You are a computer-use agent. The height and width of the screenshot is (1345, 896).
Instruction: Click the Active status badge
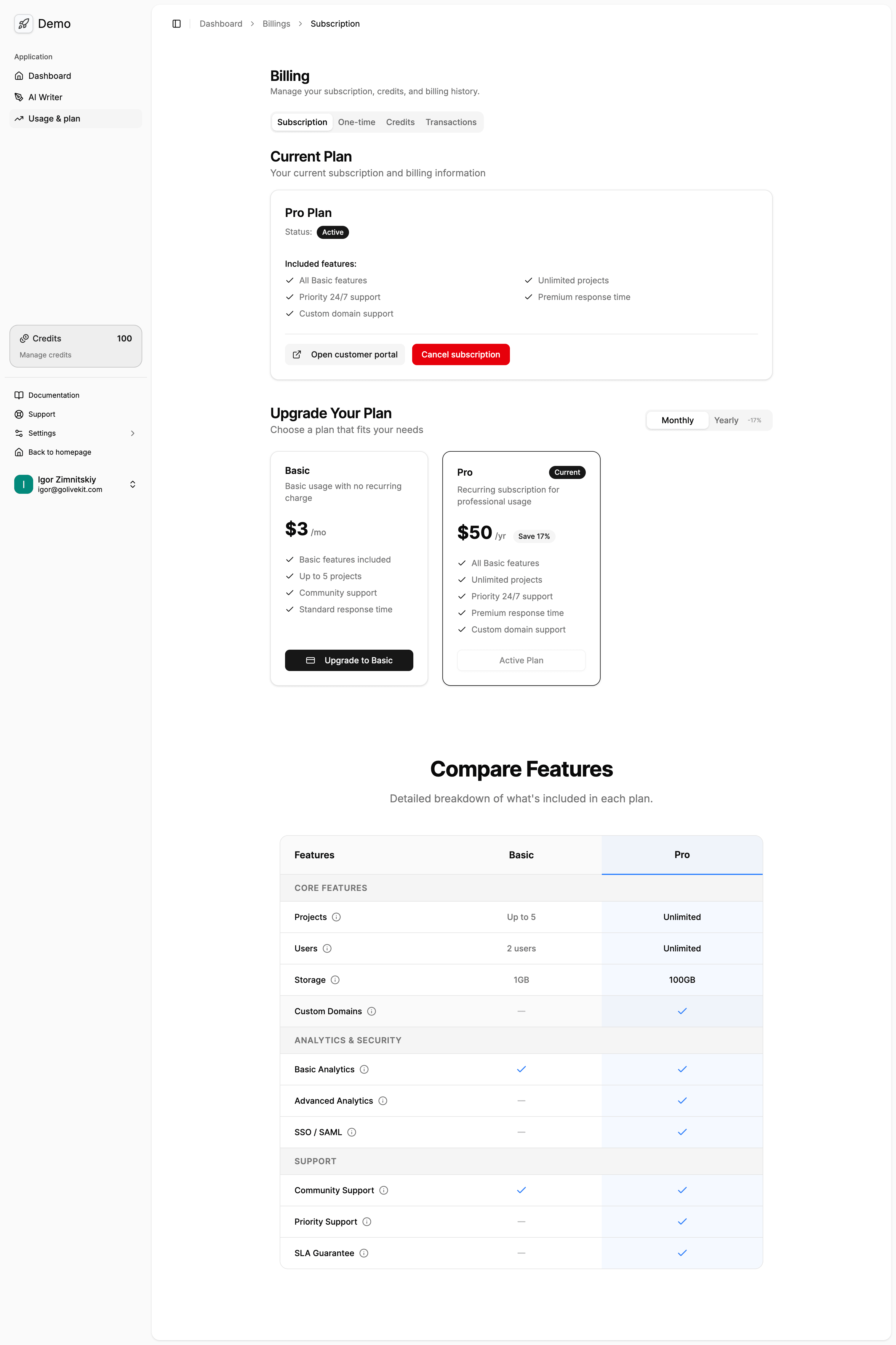[x=332, y=232]
